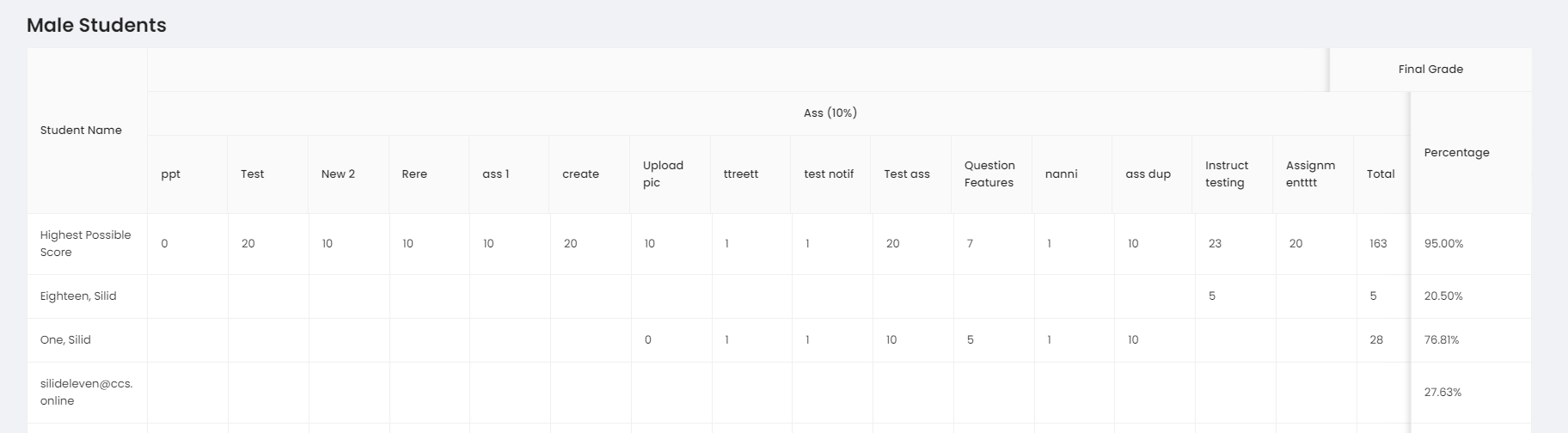Click the 'silideleven@ccs.online' student entry

tap(86, 393)
